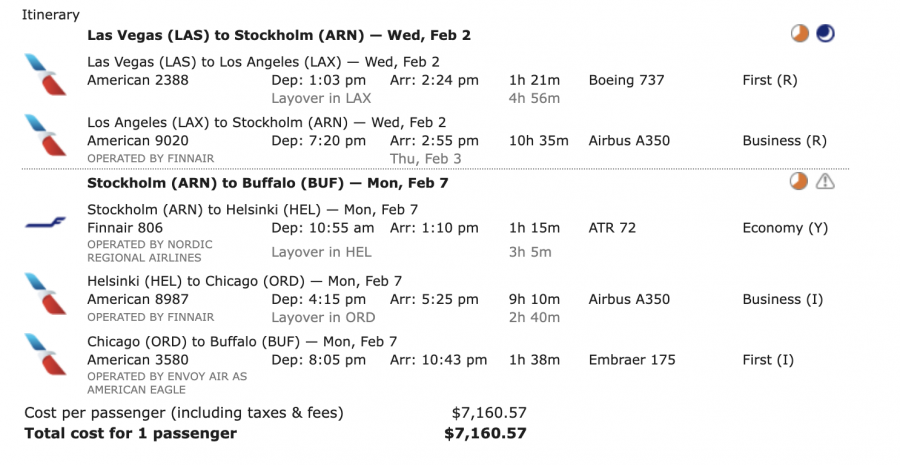Click the warning triangle icon for the Stockholm to Buffalo trip
The width and height of the screenshot is (900, 465).
click(x=825, y=182)
